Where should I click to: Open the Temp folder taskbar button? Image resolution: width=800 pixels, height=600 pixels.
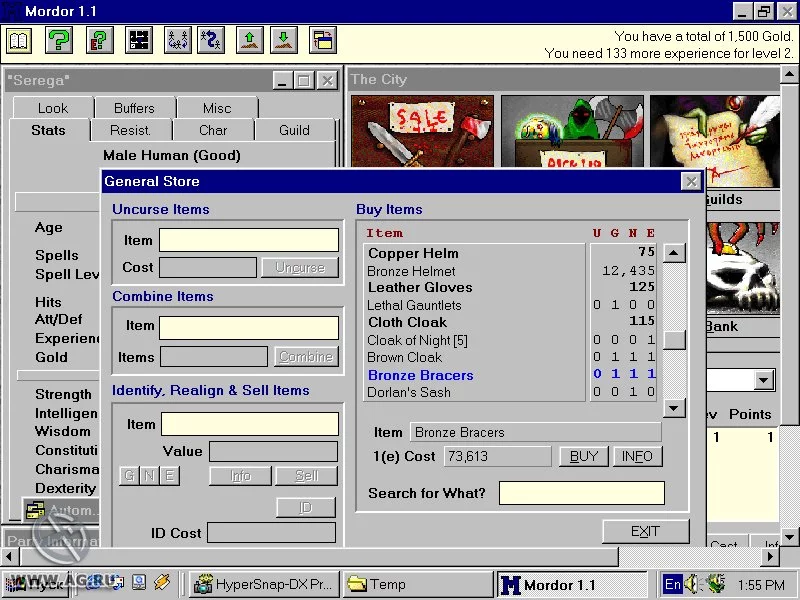point(417,584)
